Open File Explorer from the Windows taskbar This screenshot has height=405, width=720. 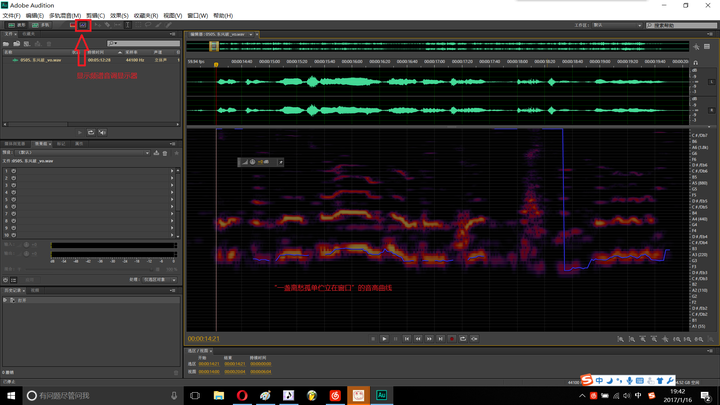click(219, 395)
